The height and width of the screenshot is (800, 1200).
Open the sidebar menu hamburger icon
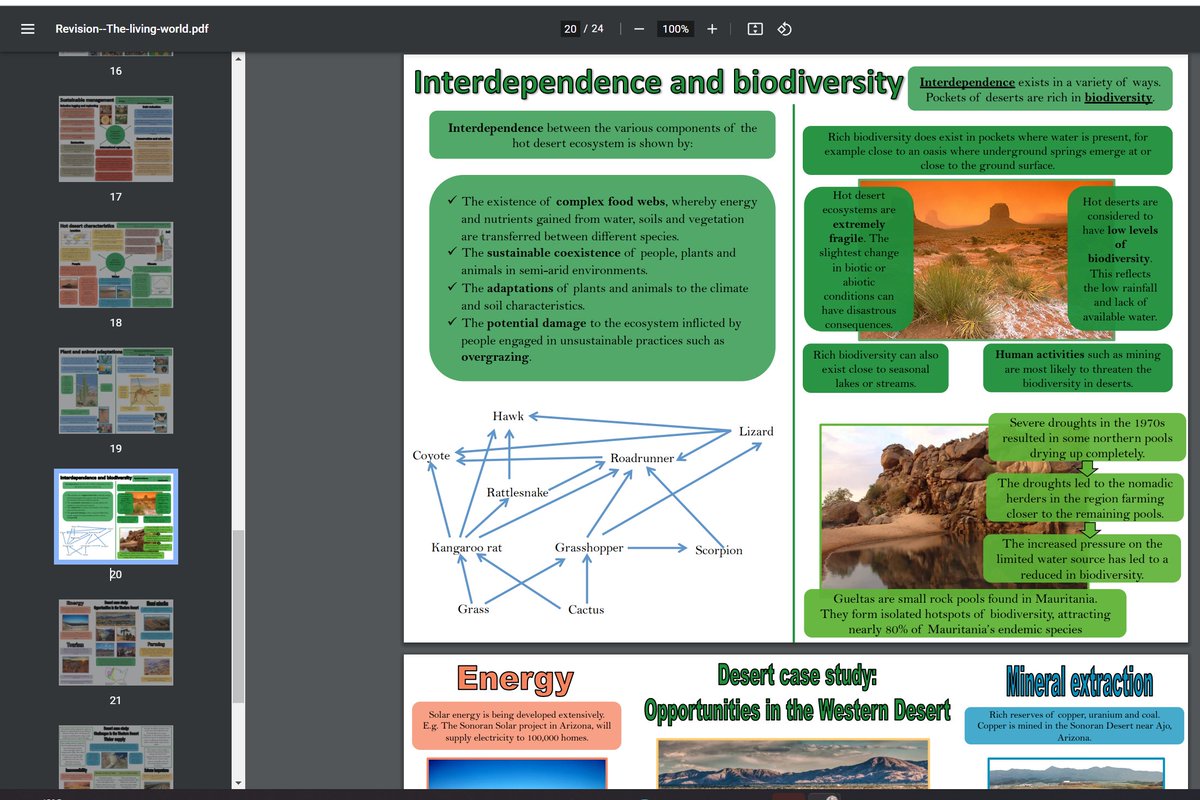tap(28, 29)
